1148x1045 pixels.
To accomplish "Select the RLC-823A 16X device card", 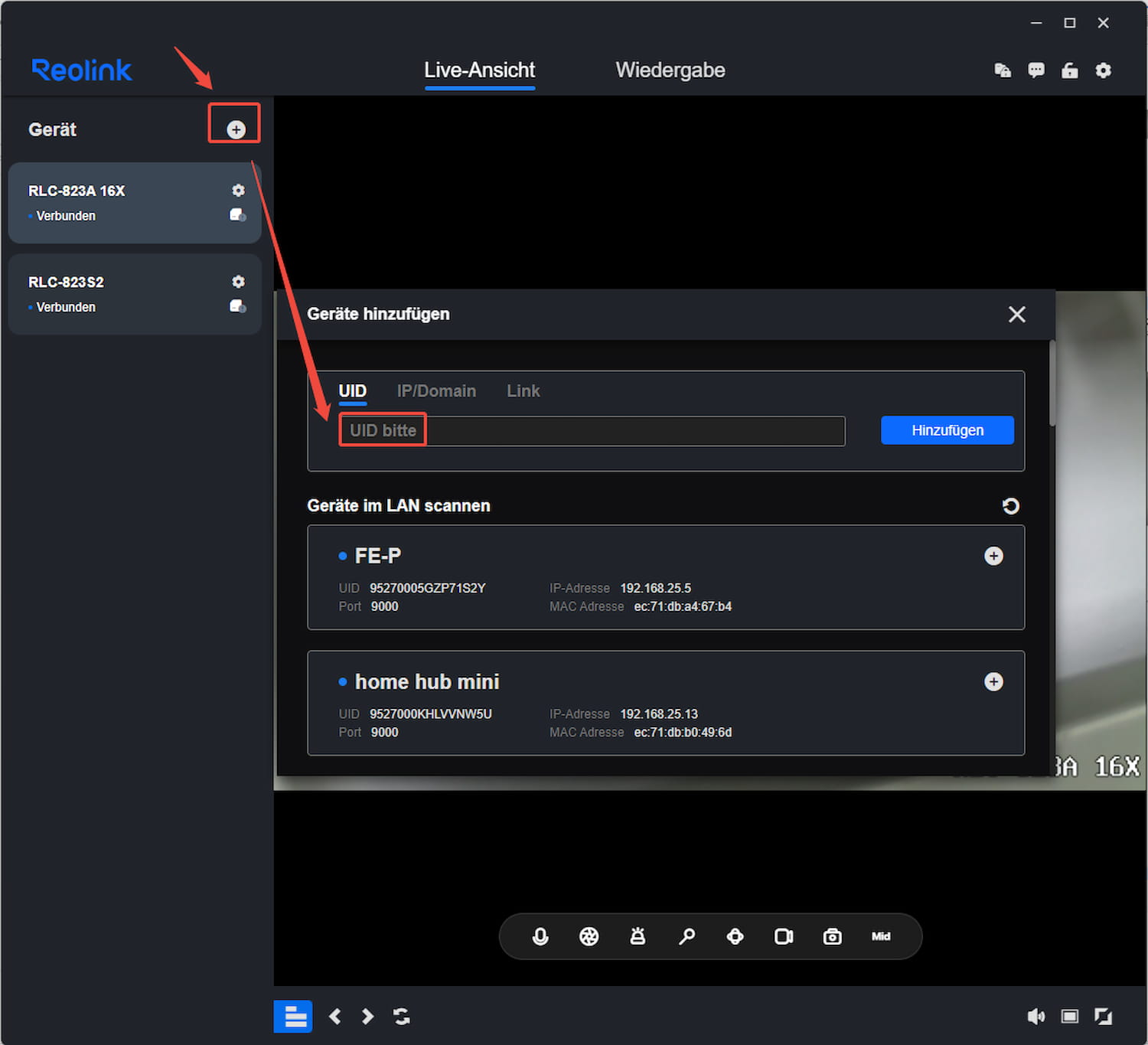I will pos(135,203).
